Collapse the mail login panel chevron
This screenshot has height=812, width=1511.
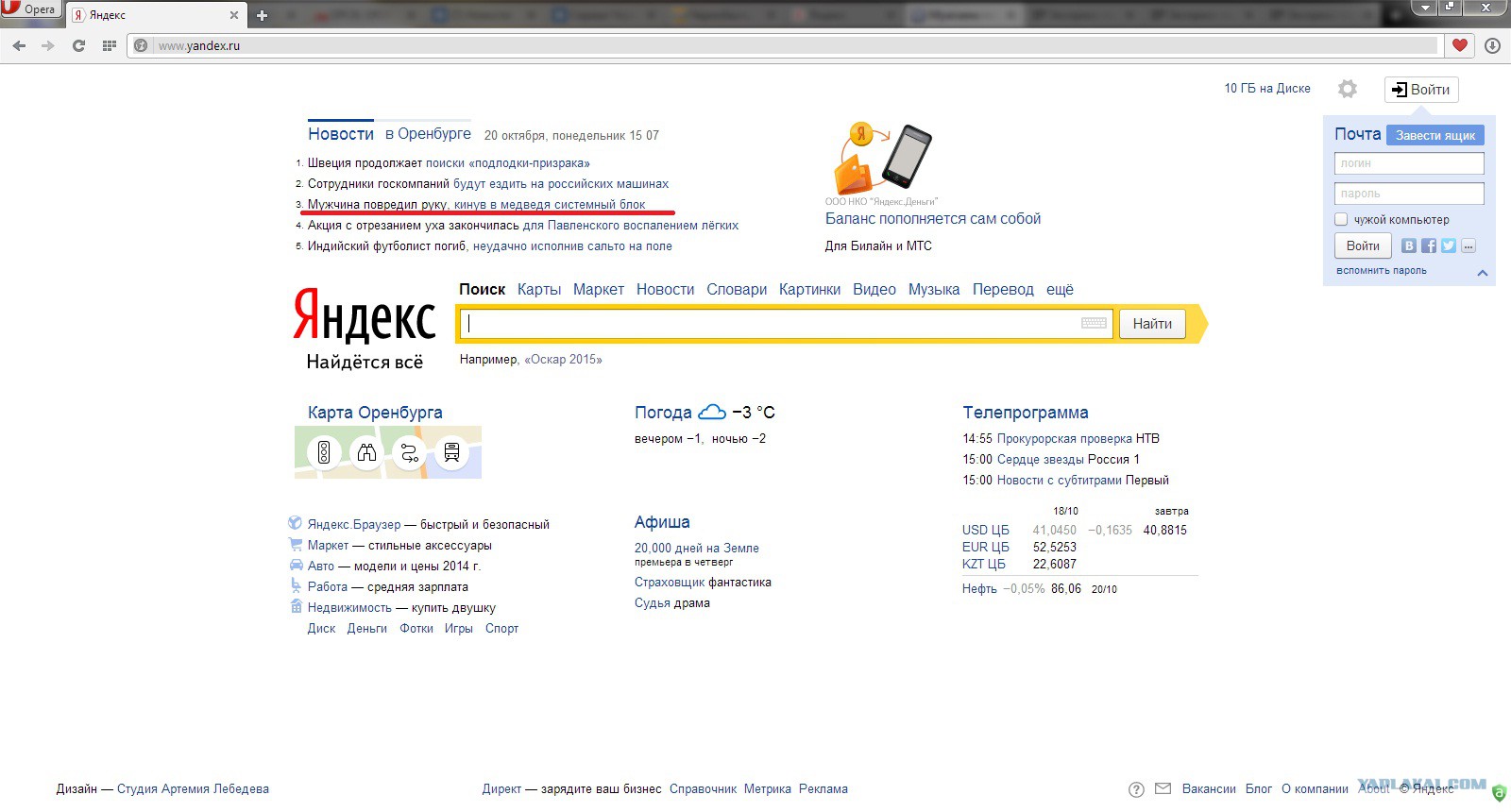click(1483, 273)
